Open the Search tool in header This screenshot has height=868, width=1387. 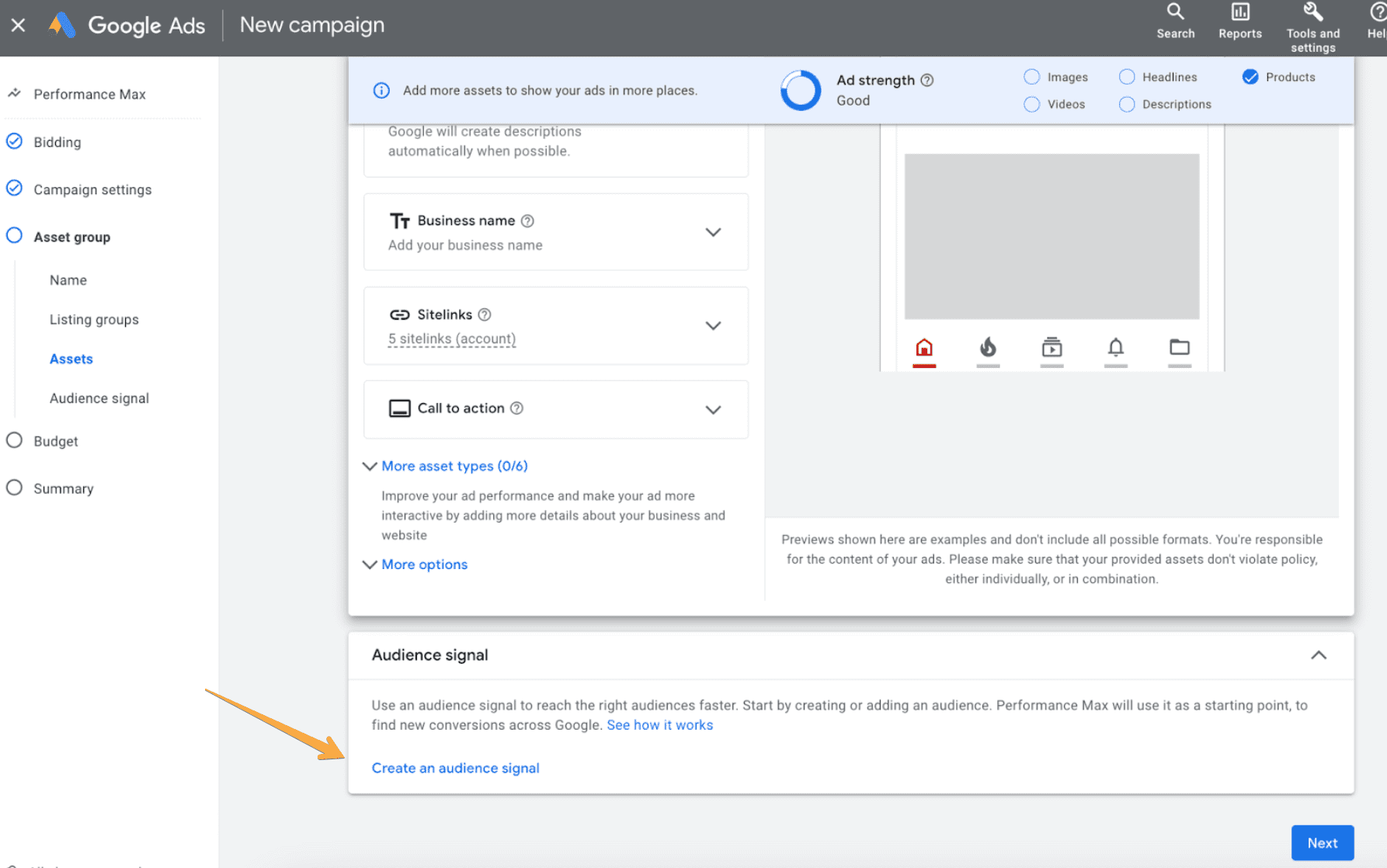1175,20
